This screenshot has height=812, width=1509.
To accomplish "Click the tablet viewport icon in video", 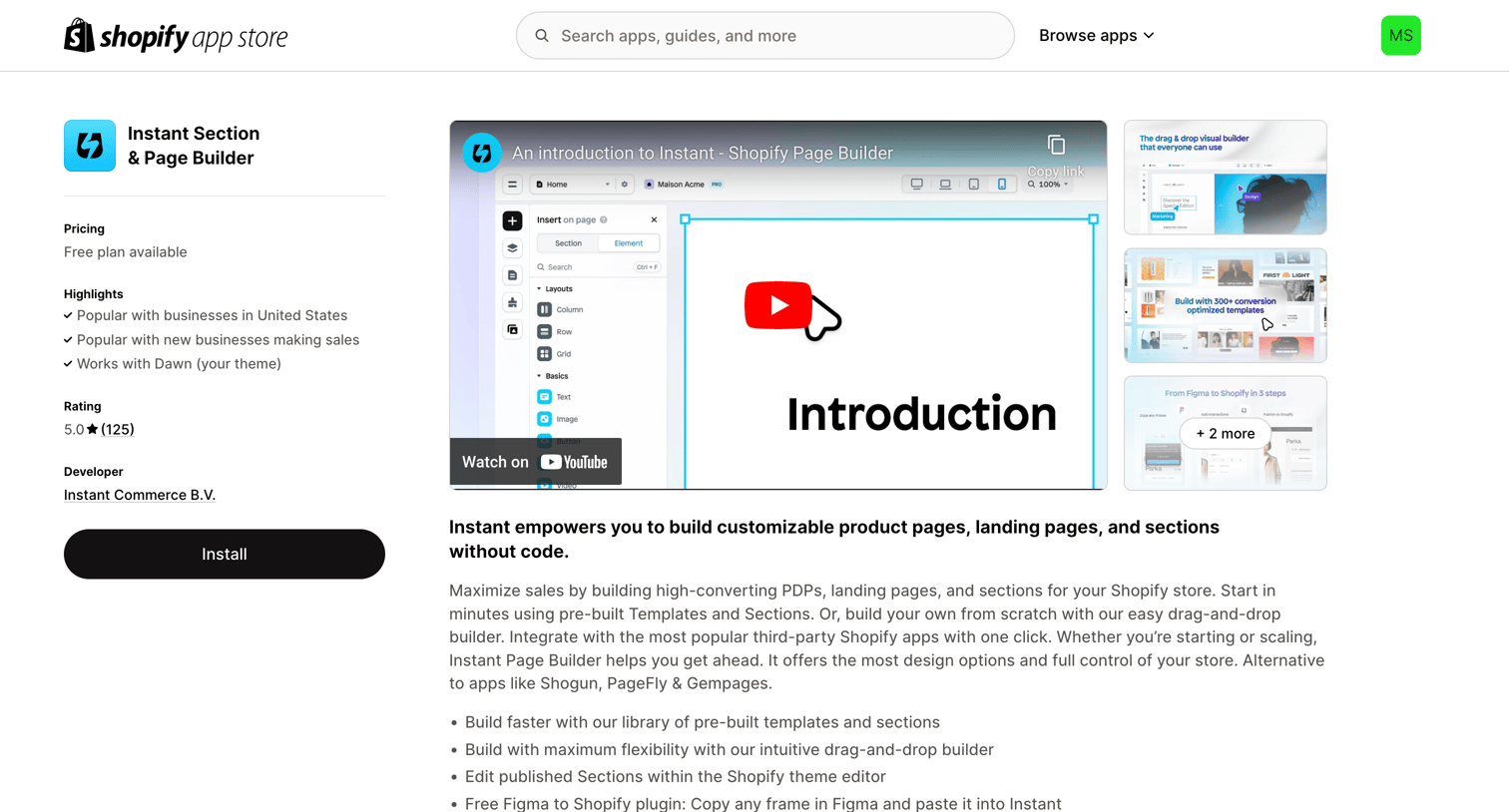I will pyautogui.click(x=974, y=185).
